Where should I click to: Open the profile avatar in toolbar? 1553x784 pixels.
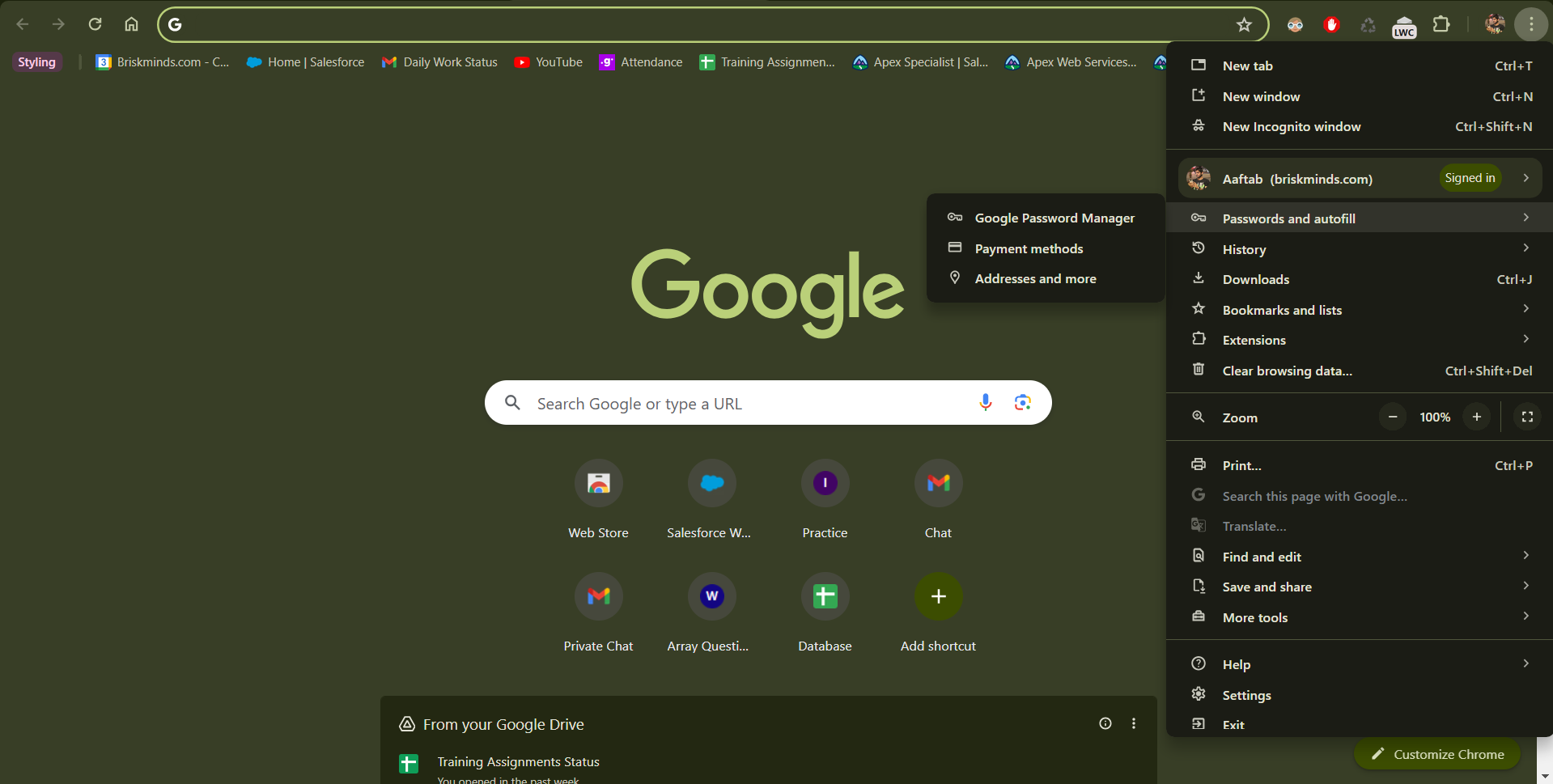point(1494,24)
